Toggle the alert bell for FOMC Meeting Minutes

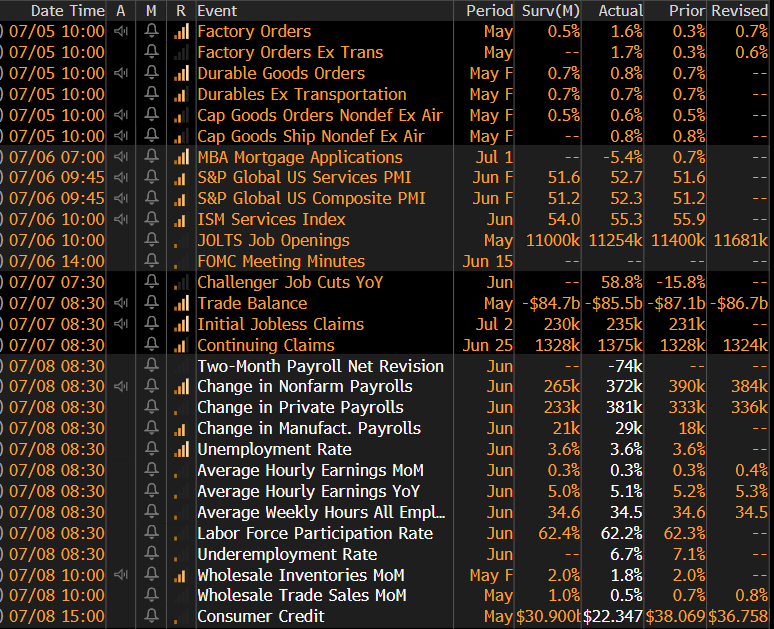(x=151, y=261)
